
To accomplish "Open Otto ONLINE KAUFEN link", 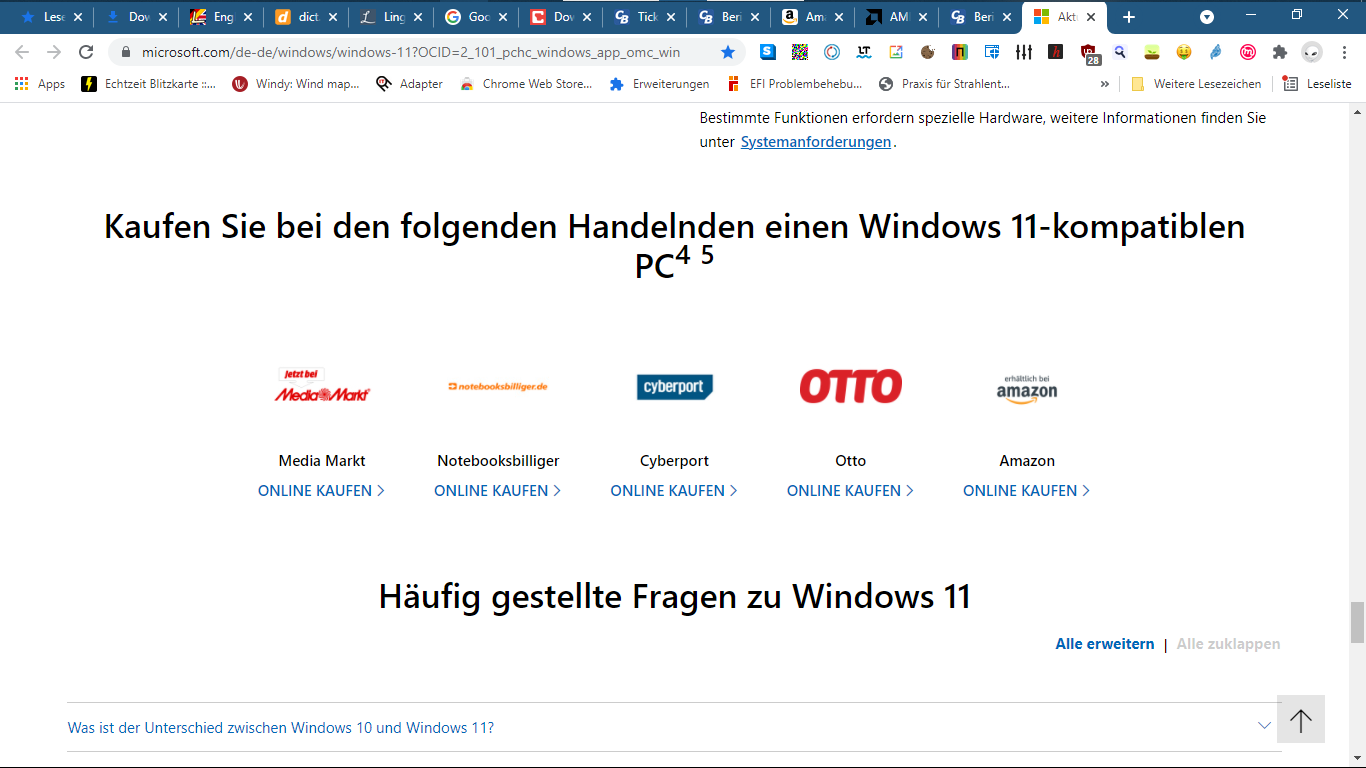I will click(850, 490).
